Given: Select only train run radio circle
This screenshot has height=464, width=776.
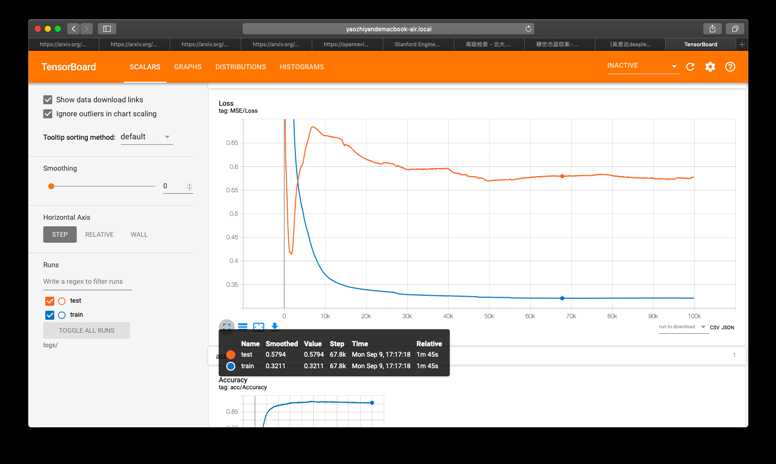Looking at the screenshot, I should point(61,315).
